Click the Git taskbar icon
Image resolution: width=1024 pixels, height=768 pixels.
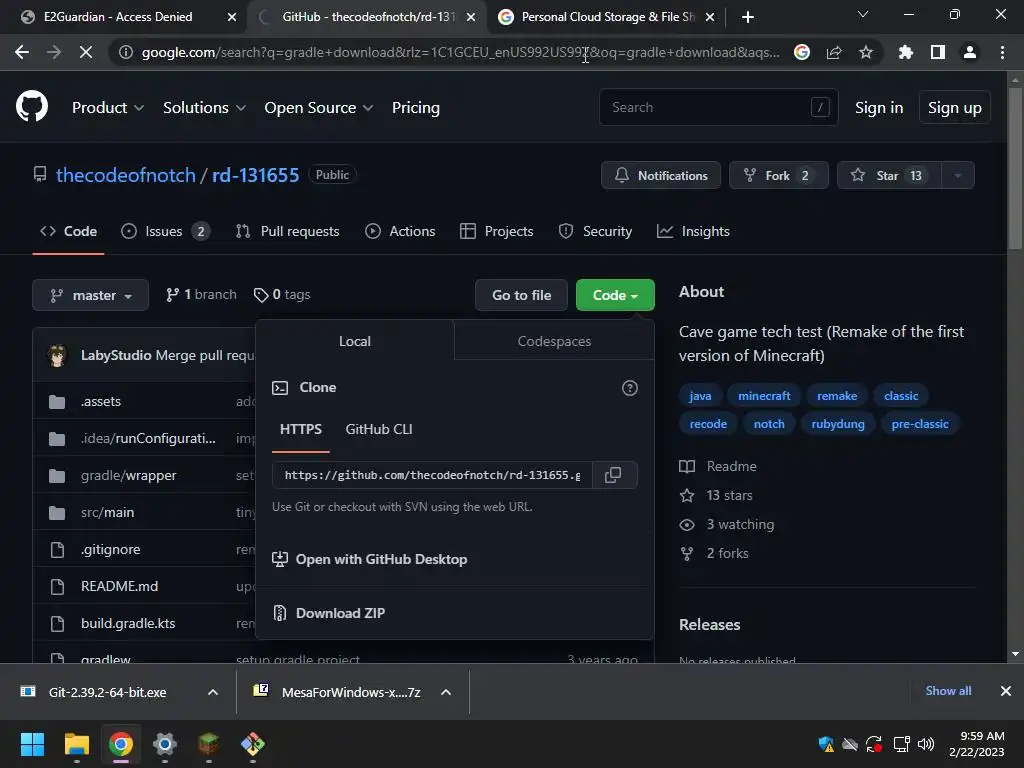[x=253, y=744]
